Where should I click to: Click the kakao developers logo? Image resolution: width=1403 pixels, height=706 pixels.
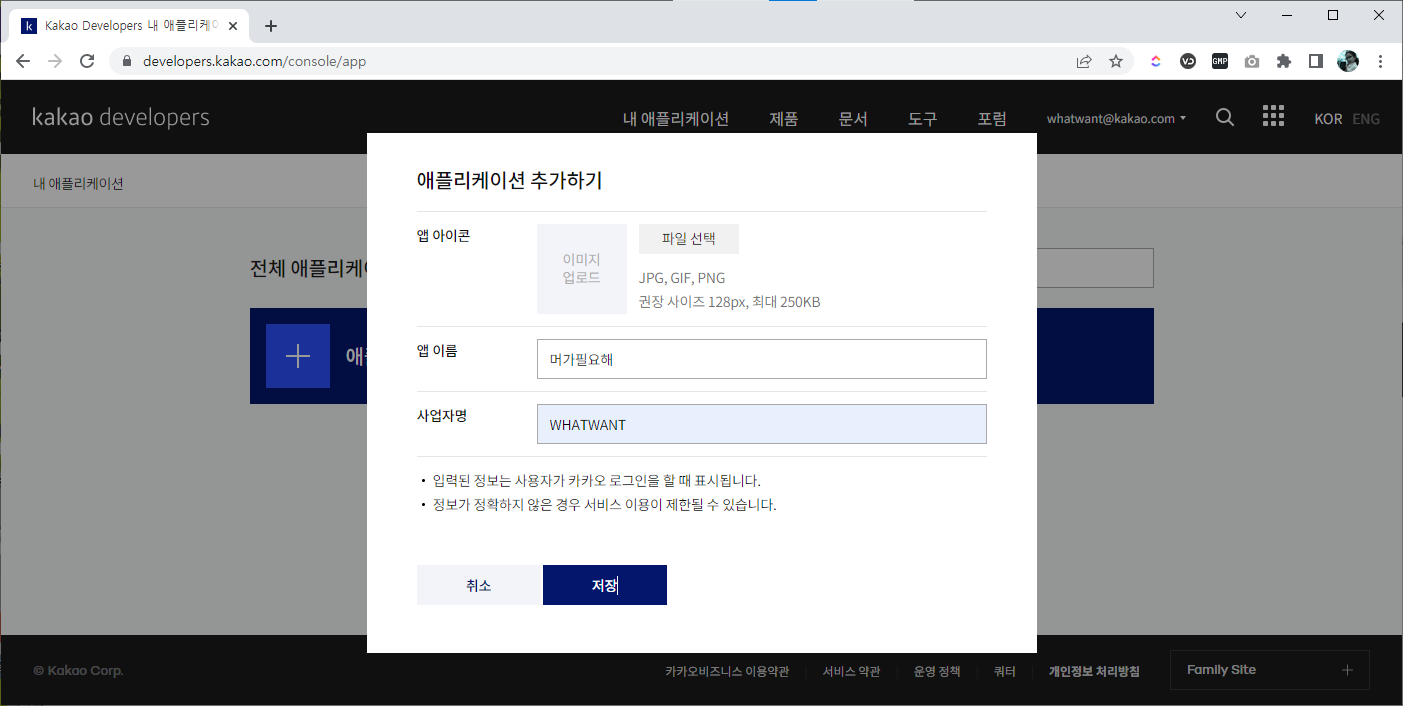121,117
